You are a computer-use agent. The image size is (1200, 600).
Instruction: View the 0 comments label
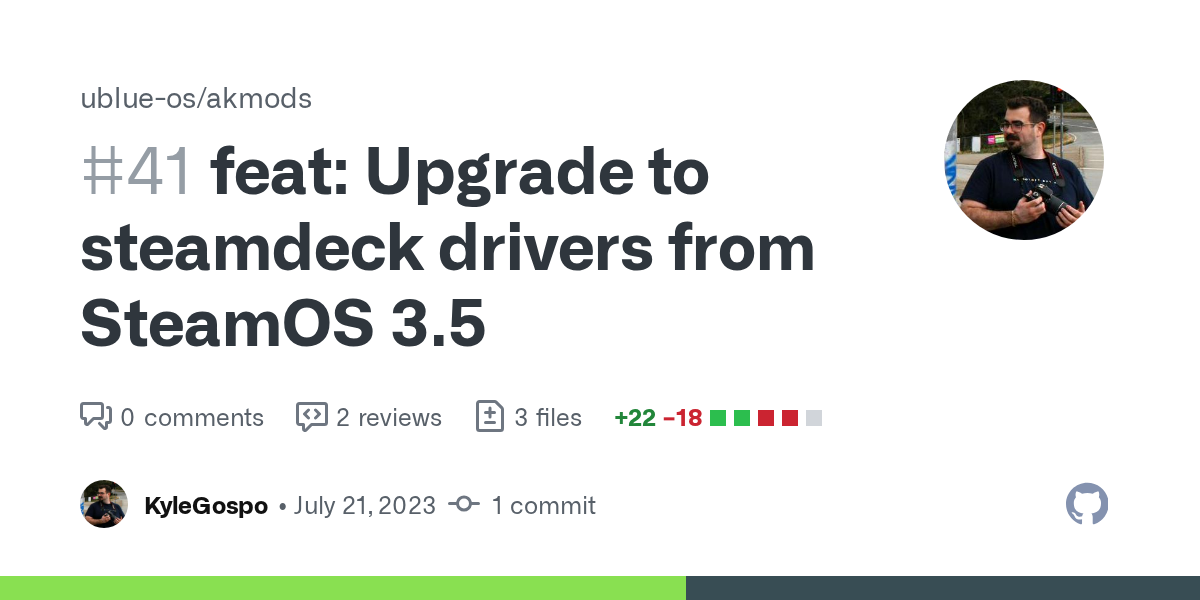click(x=192, y=417)
